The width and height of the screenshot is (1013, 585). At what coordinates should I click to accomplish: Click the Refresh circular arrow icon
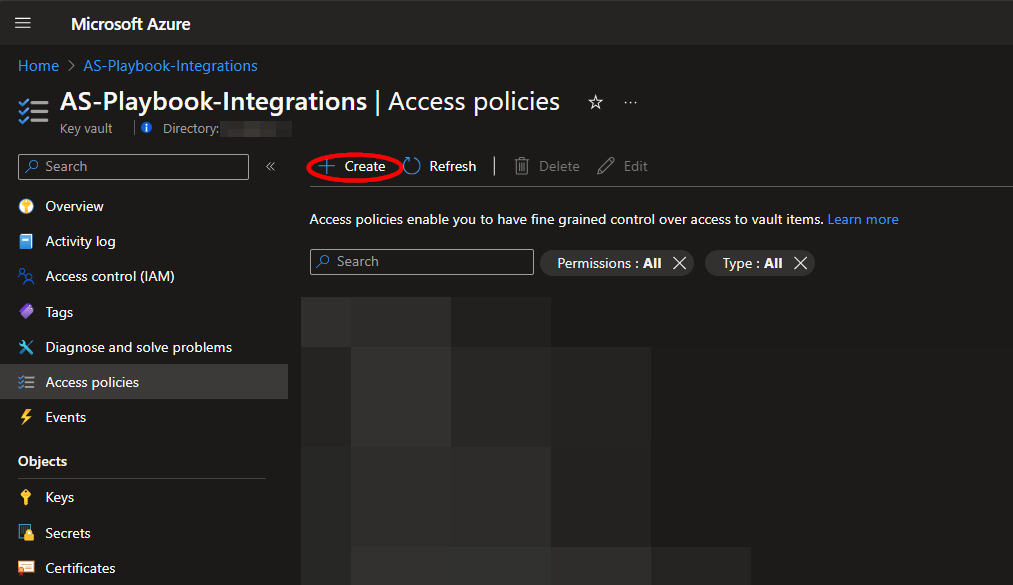412,167
